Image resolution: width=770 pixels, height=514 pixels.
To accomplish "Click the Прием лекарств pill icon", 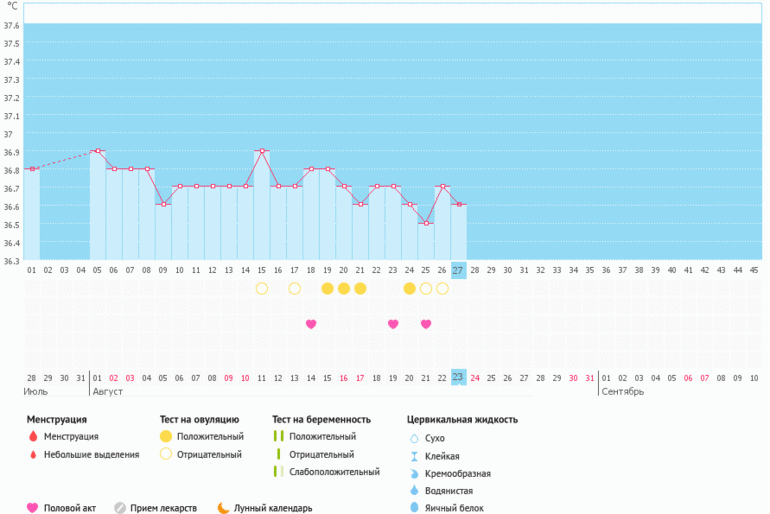I will pos(120,507).
